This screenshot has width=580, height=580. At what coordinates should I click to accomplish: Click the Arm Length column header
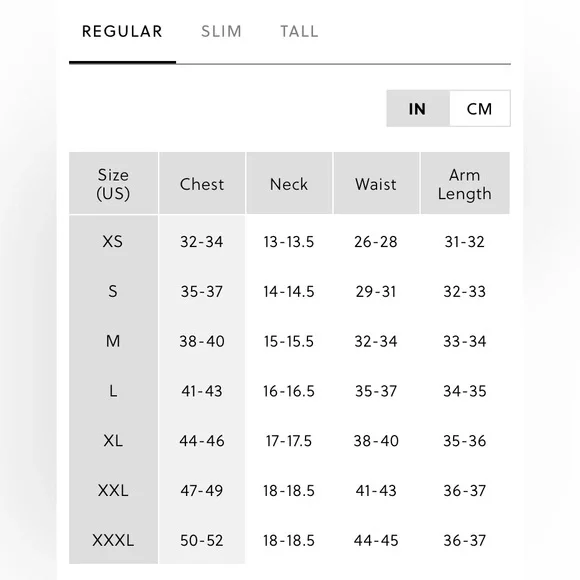(465, 183)
